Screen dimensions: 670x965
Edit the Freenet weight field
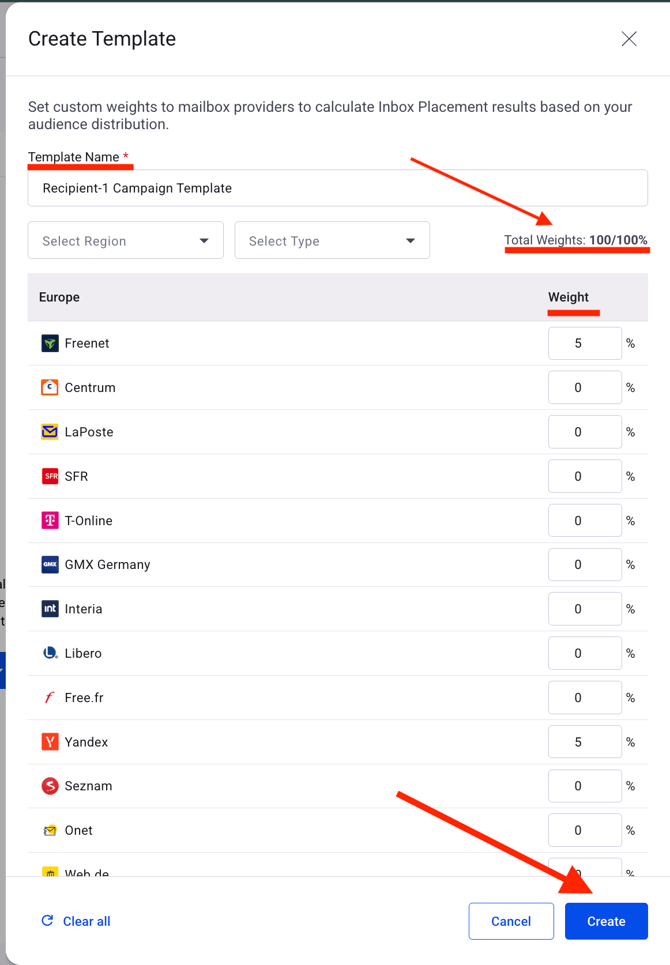(x=584, y=343)
